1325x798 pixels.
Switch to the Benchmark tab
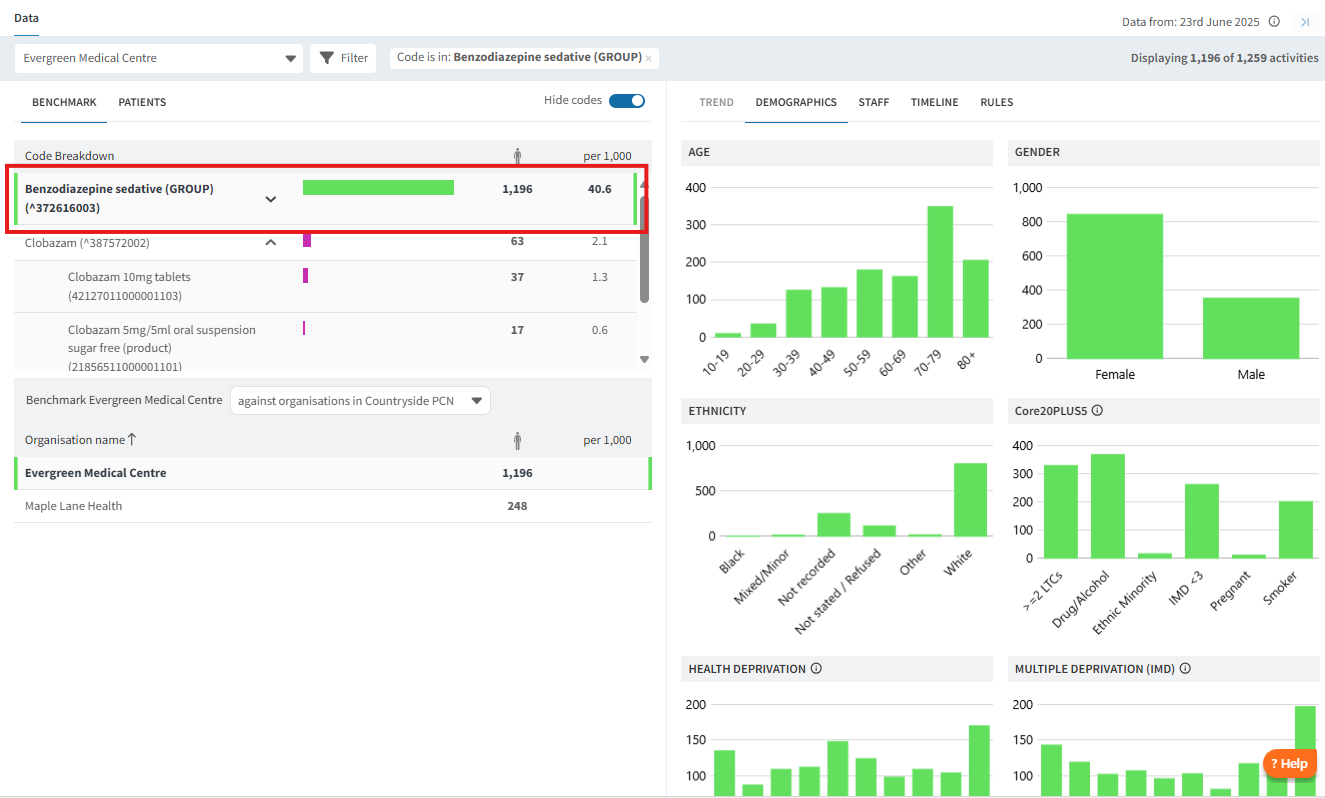(64, 102)
